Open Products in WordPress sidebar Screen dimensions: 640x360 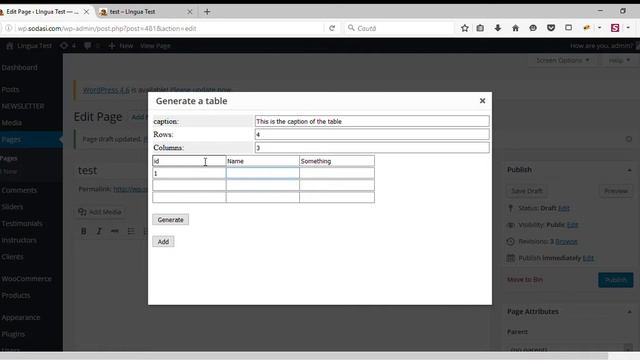coord(16,295)
